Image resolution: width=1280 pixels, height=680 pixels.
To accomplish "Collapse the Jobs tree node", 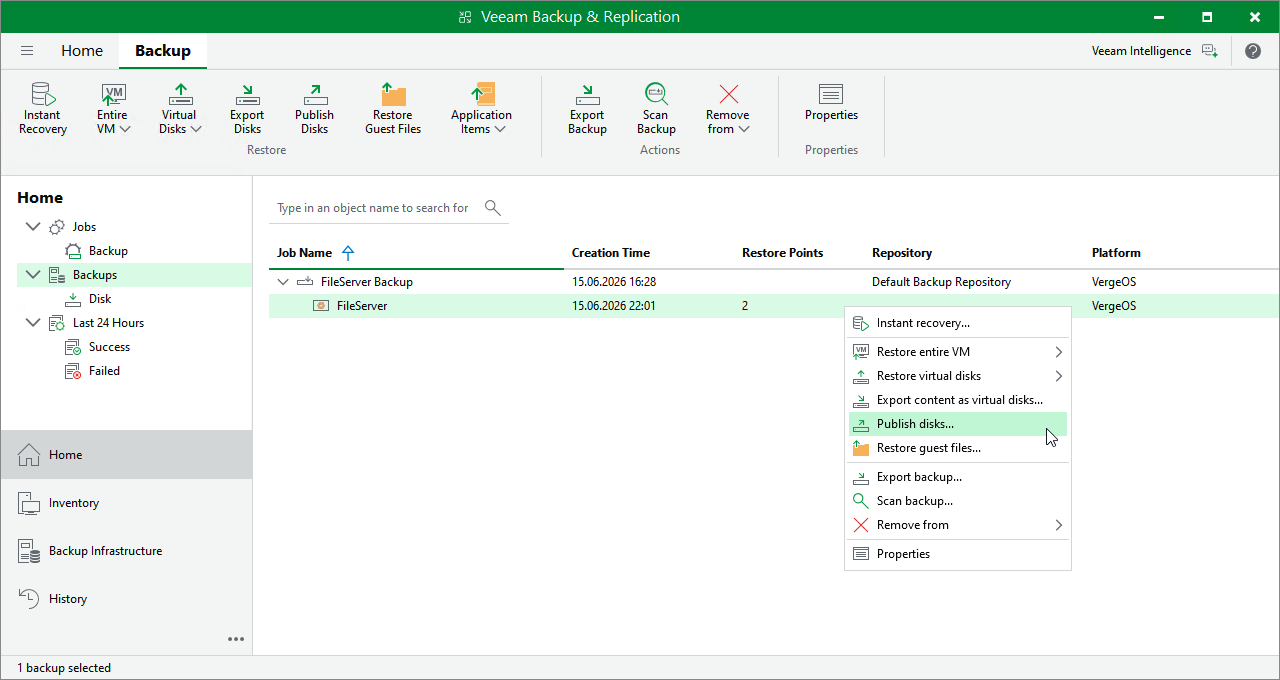I will point(33,227).
